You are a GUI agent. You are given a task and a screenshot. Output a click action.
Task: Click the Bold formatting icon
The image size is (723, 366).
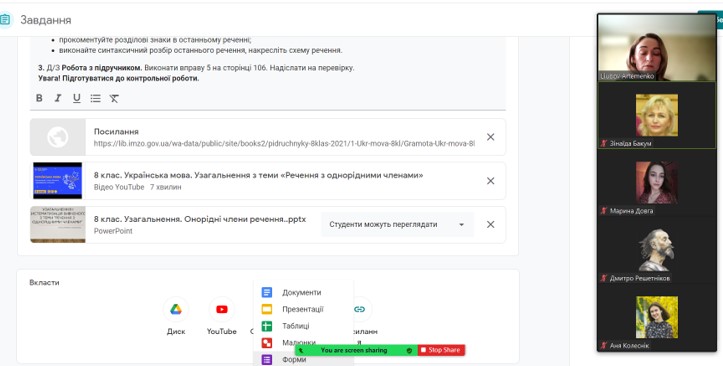39,98
